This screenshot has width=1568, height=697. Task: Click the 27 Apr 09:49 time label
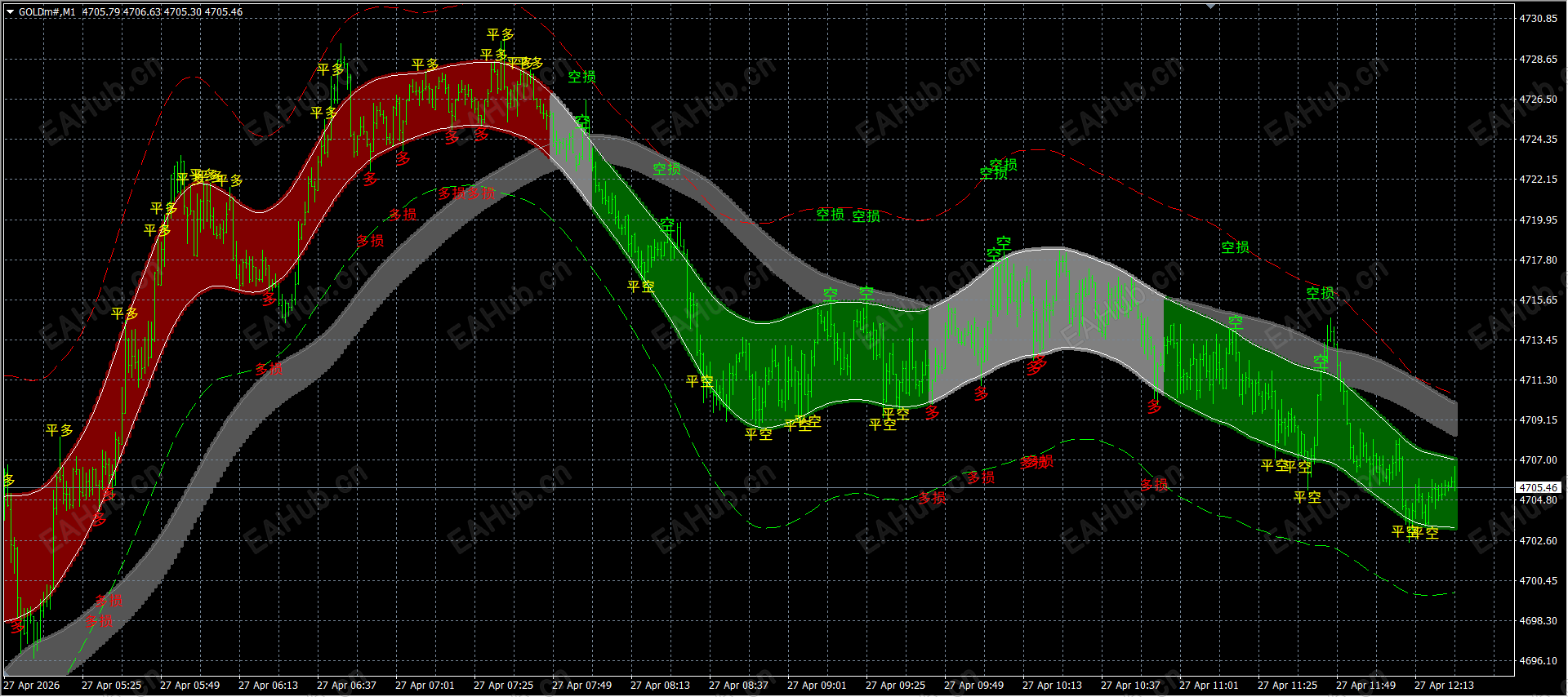[973, 686]
